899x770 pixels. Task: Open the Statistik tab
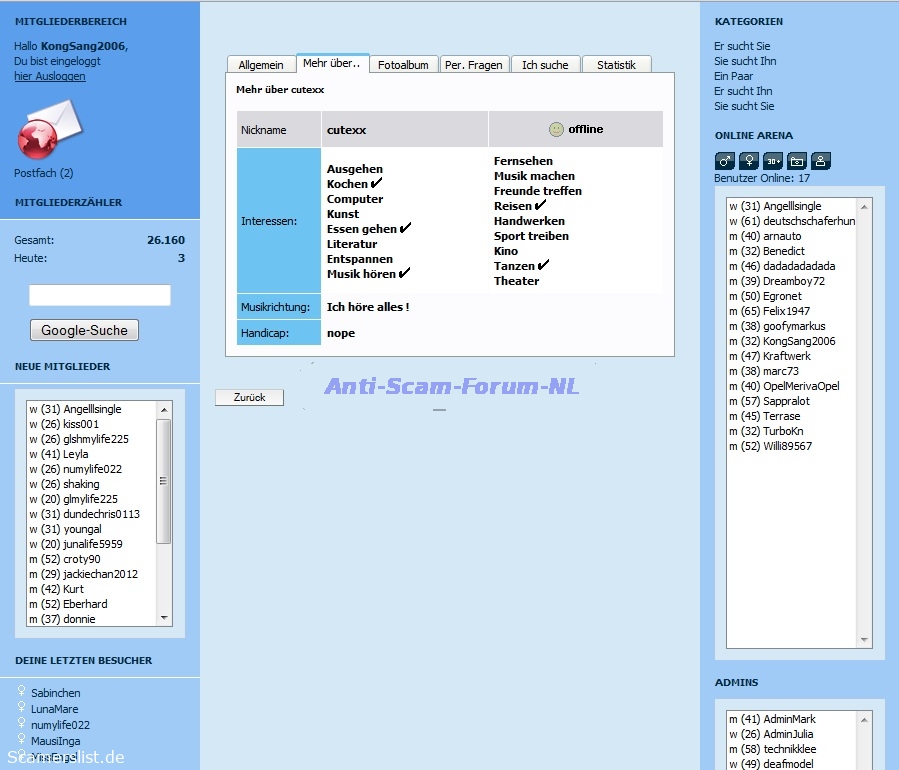point(616,65)
